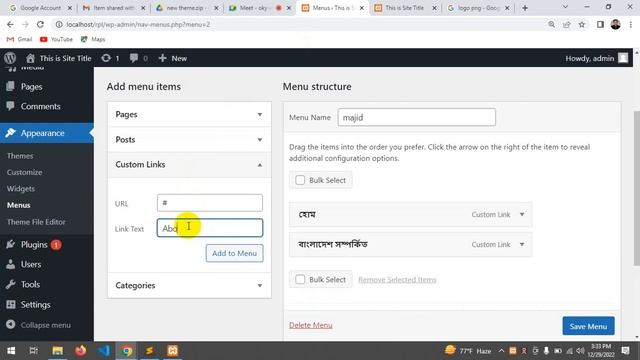
Task: Expand the হোম menu item options
Action: point(522,214)
